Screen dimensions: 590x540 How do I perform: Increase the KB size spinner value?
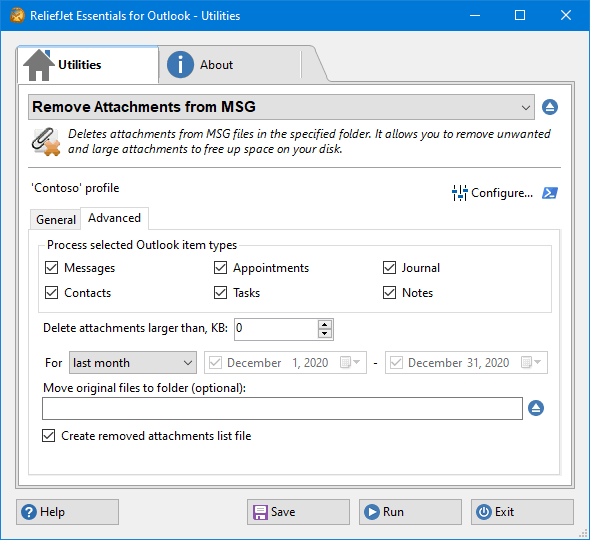pyautogui.click(x=324, y=324)
